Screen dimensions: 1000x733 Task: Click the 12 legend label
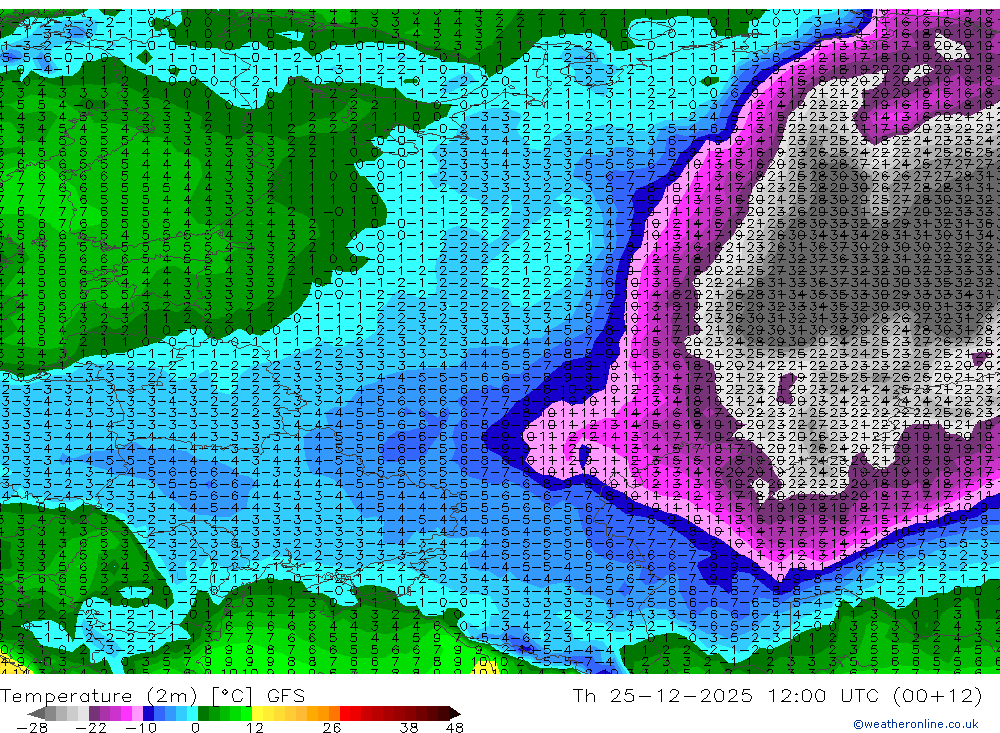[x=255, y=728]
